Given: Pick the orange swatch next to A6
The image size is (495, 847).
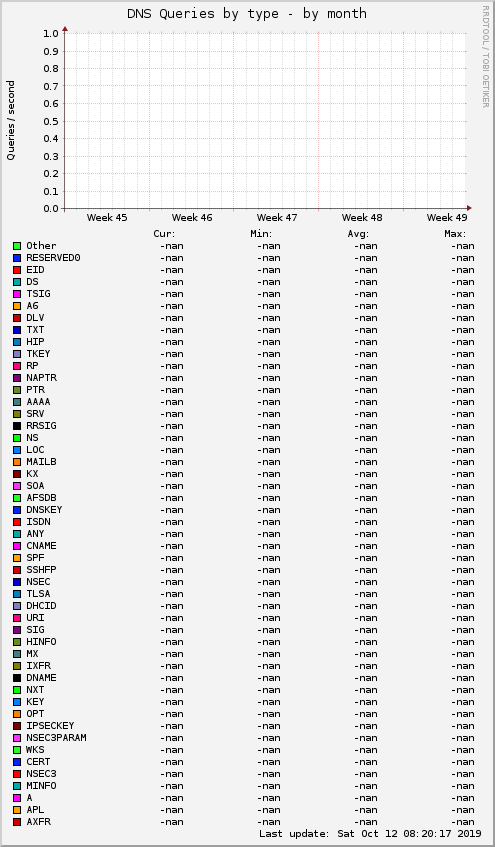Looking at the screenshot, I should click(x=17, y=306).
